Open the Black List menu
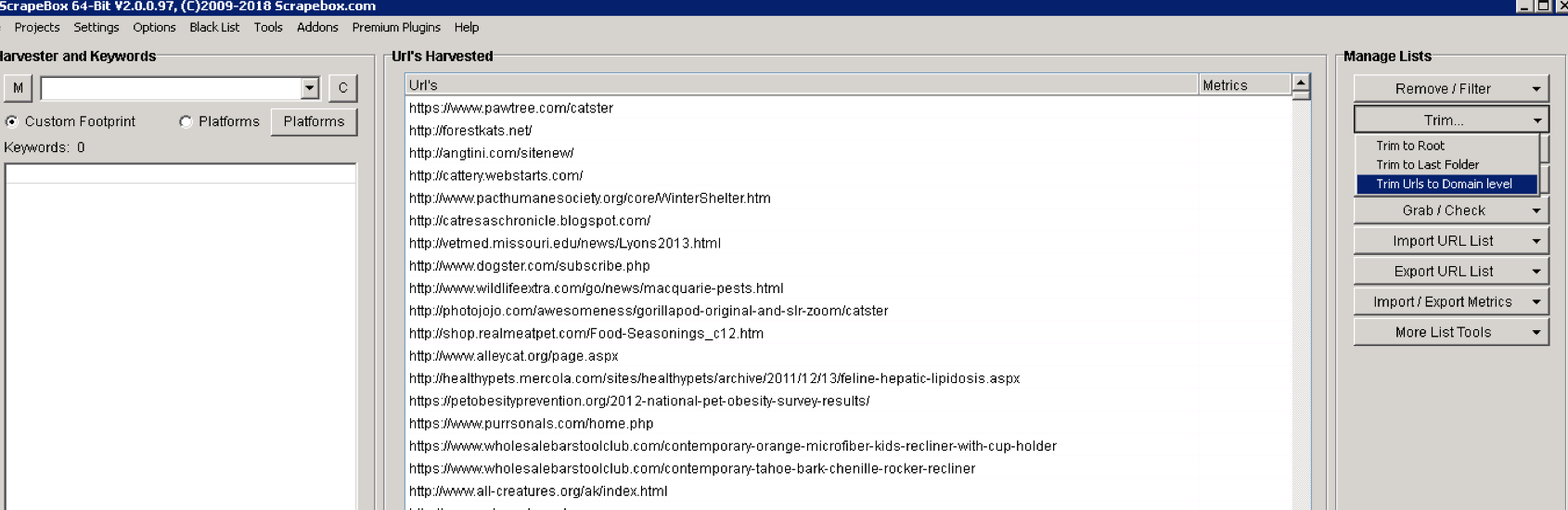Viewport: 1568px width, 510px height. pos(214,28)
